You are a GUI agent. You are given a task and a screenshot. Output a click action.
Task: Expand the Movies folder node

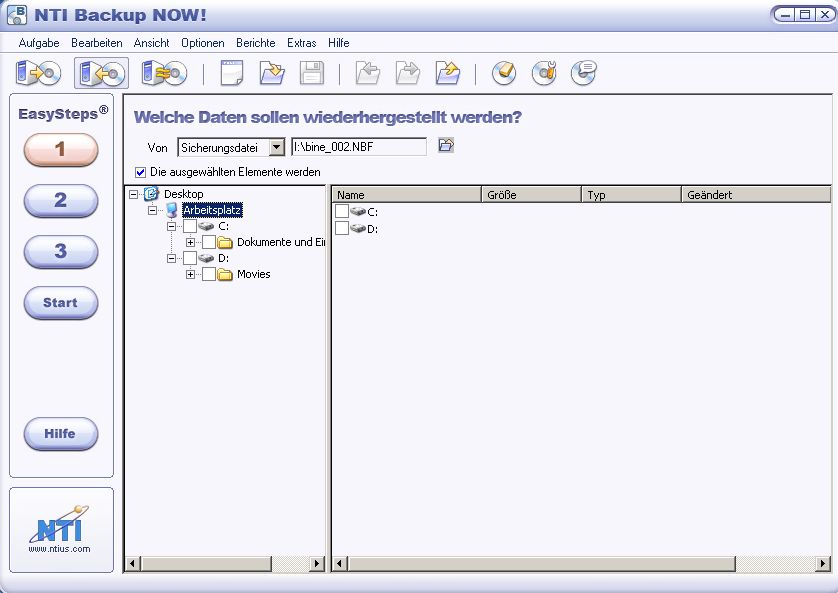click(190, 275)
